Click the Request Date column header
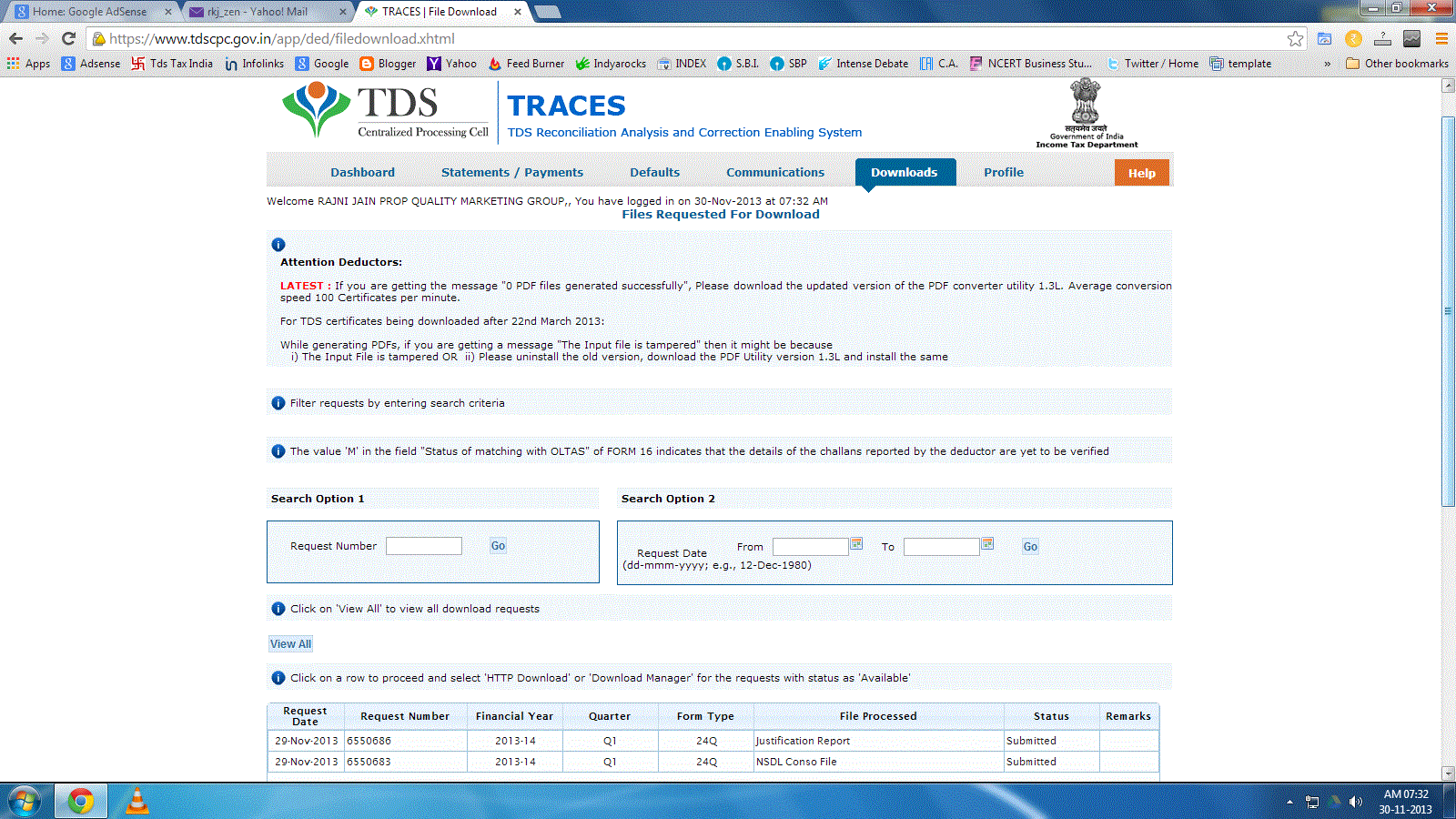This screenshot has width=1456, height=819. (305, 716)
